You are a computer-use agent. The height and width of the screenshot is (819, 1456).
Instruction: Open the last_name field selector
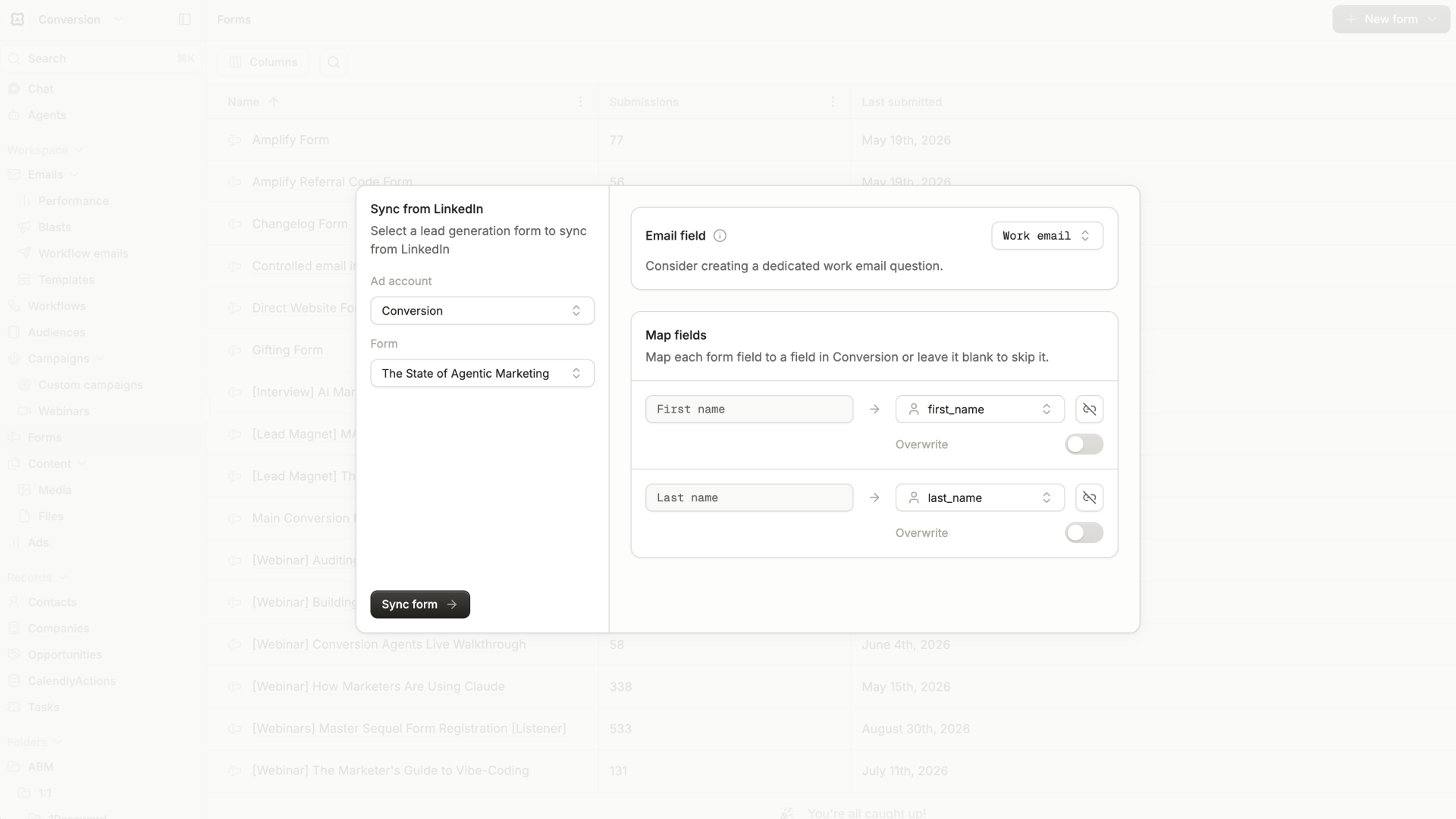pos(980,498)
